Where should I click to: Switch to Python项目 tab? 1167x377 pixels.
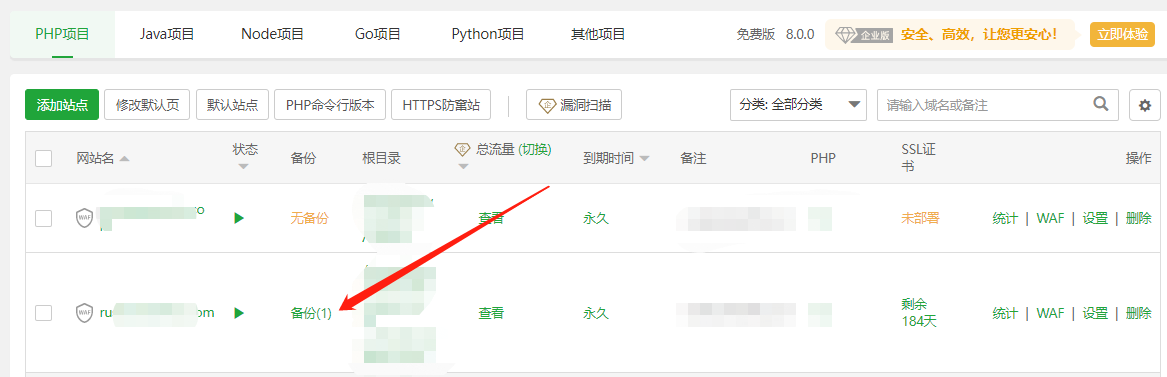488,34
